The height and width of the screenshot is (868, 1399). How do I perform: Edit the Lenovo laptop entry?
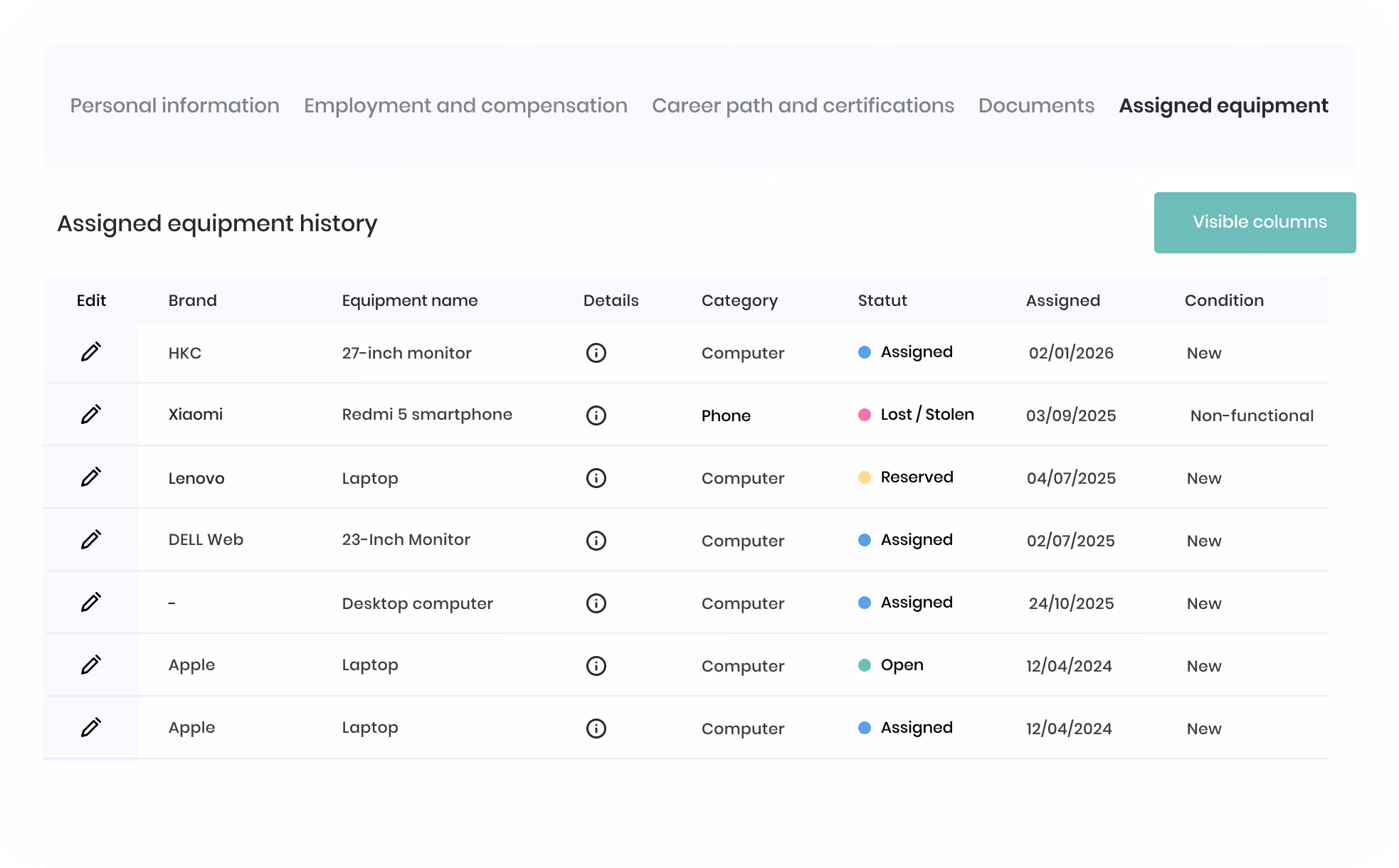pos(91,477)
